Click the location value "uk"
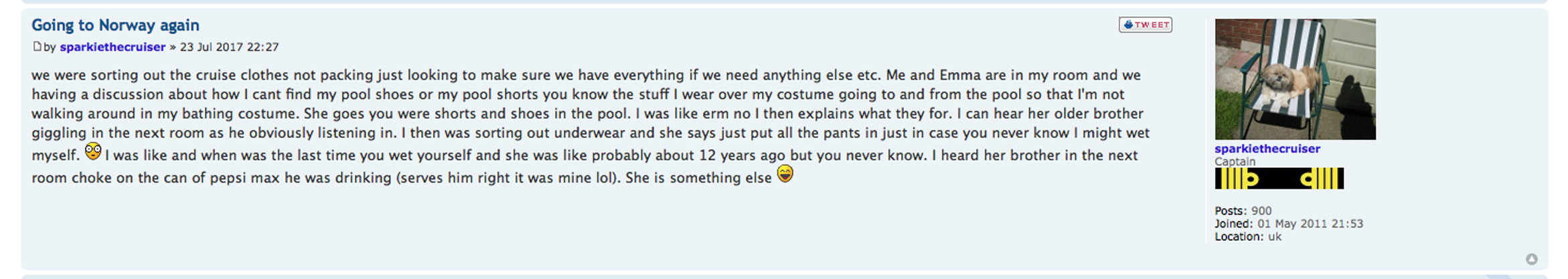 click(x=1275, y=236)
